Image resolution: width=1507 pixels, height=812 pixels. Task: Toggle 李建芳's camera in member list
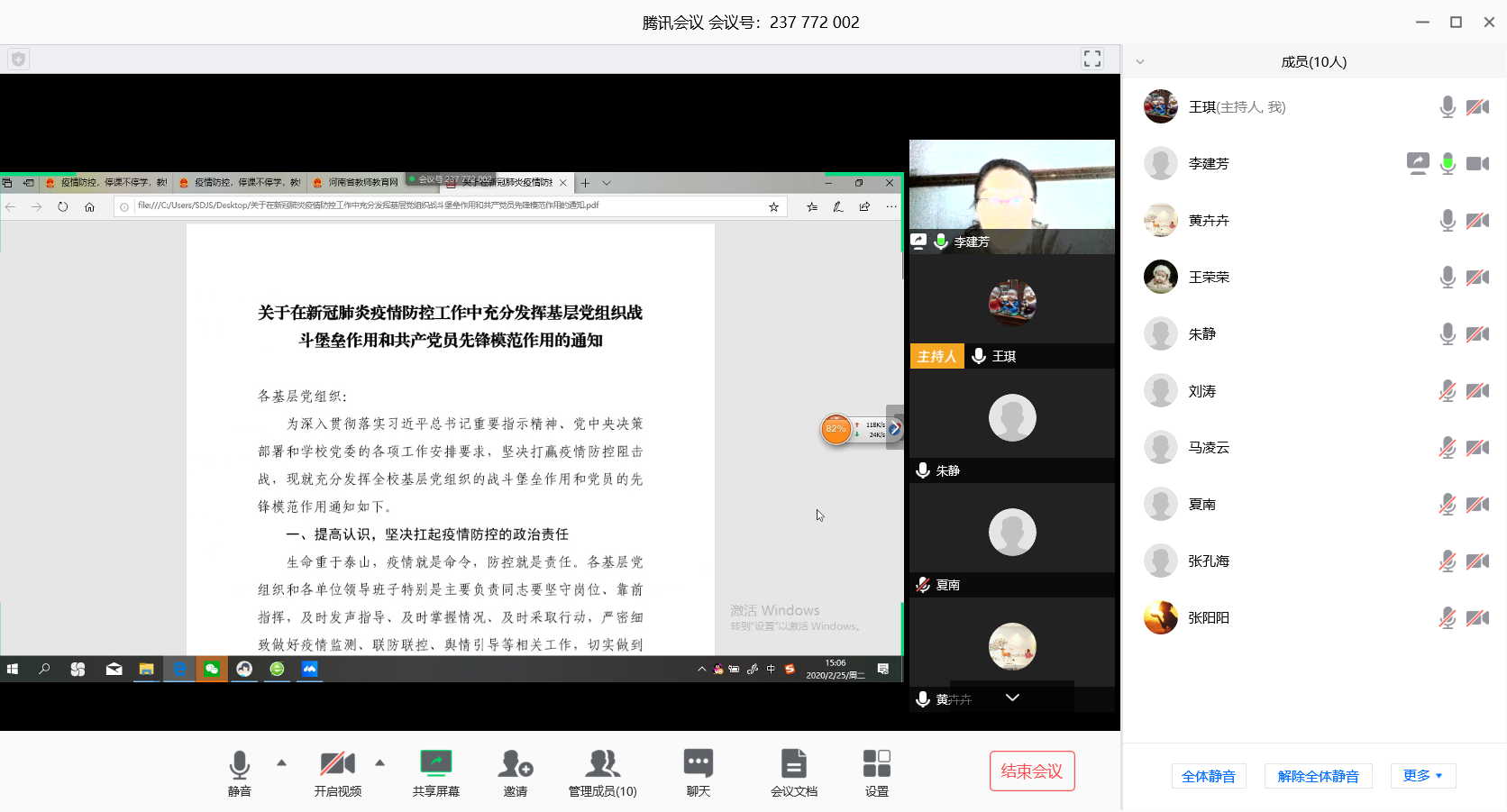pyautogui.click(x=1477, y=164)
